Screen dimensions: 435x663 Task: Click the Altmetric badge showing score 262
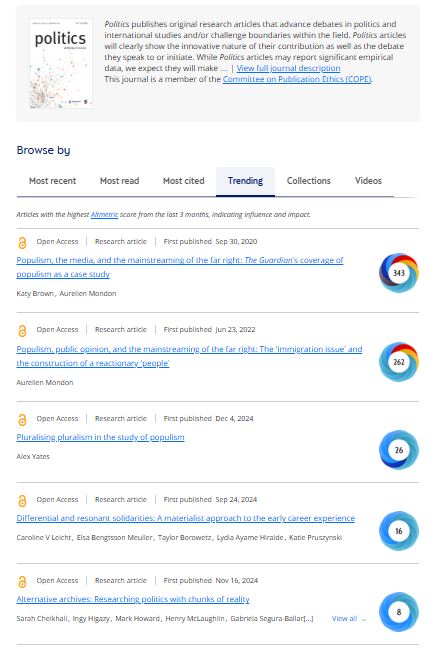pyautogui.click(x=399, y=362)
